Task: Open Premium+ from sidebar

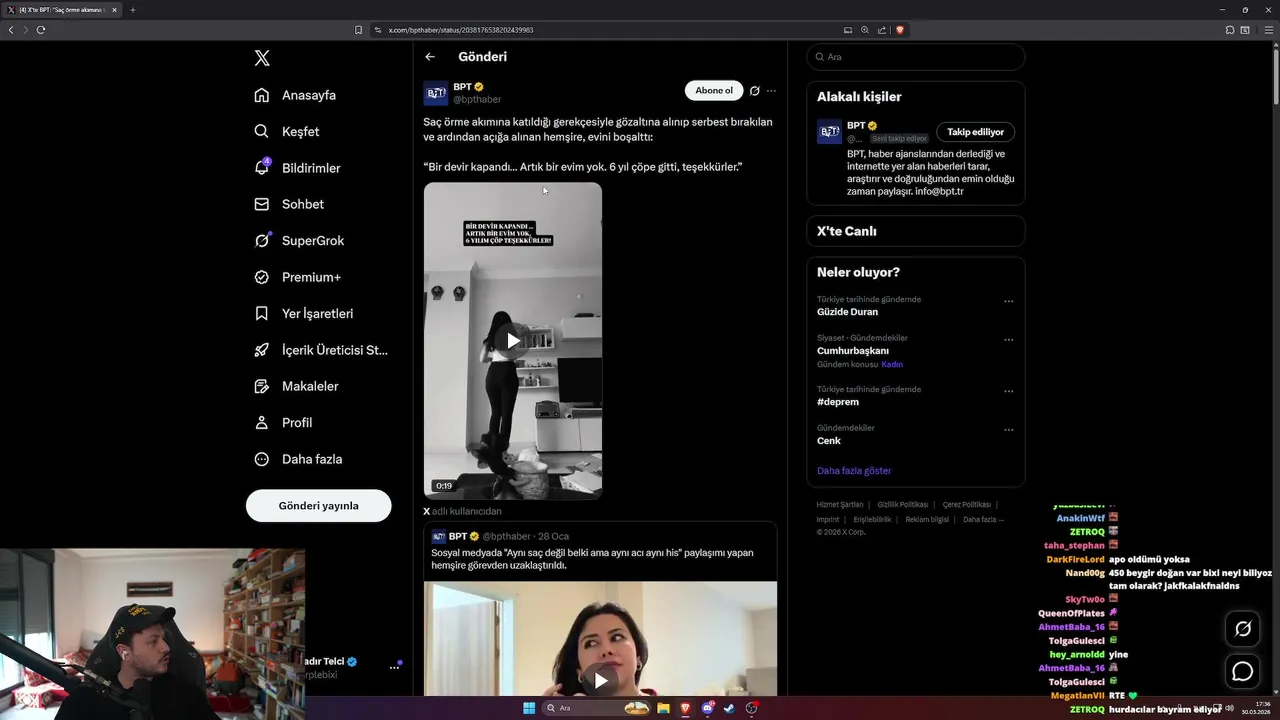Action: tap(298, 277)
